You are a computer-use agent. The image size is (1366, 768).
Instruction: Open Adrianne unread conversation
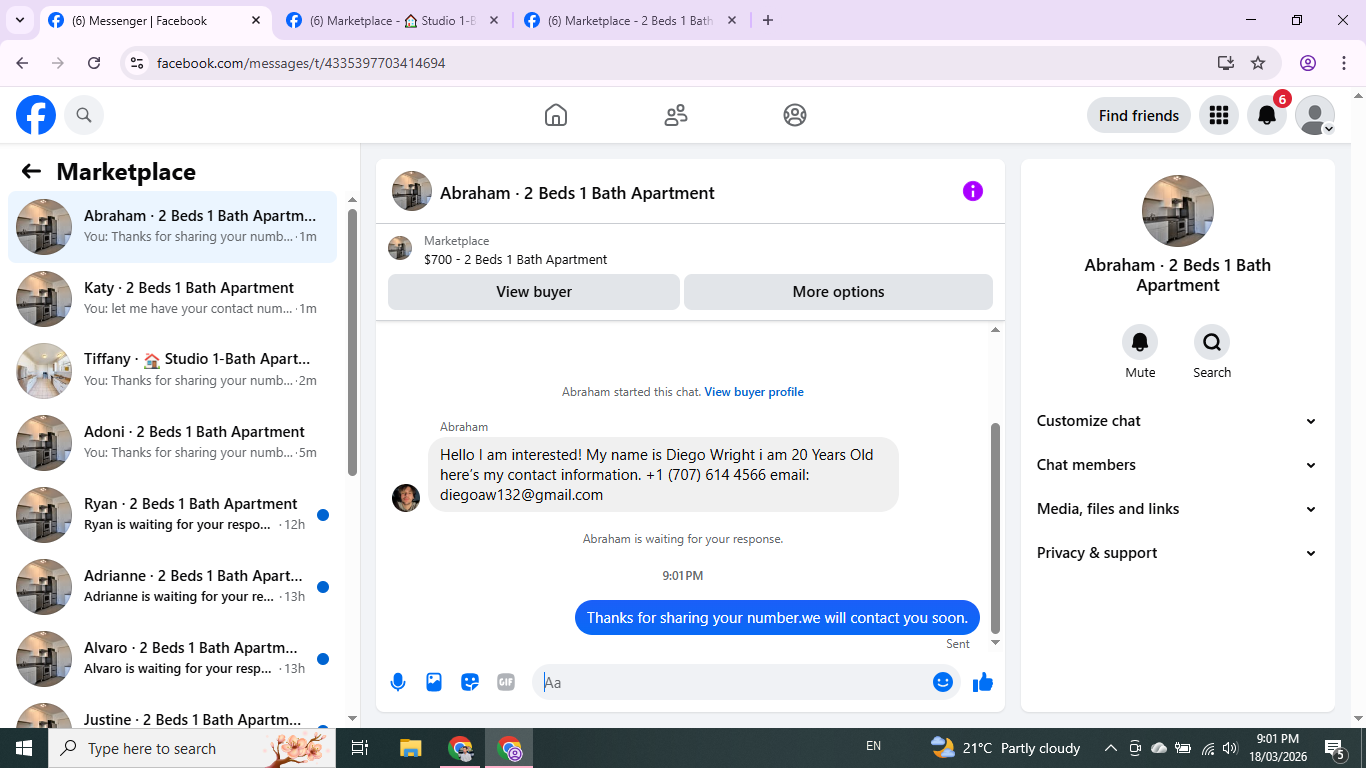pos(172,586)
